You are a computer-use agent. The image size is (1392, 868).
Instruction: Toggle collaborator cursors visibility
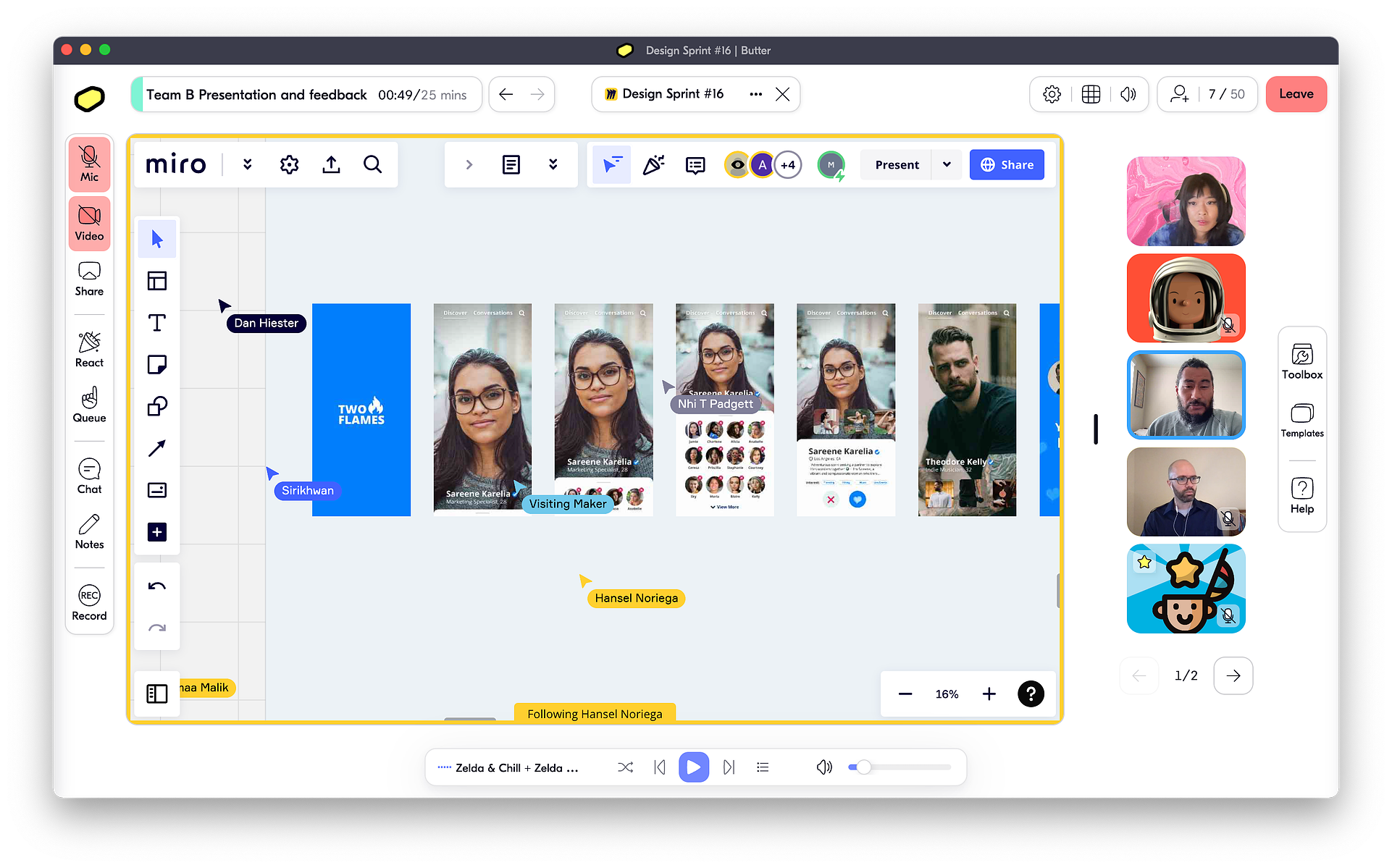[611, 164]
